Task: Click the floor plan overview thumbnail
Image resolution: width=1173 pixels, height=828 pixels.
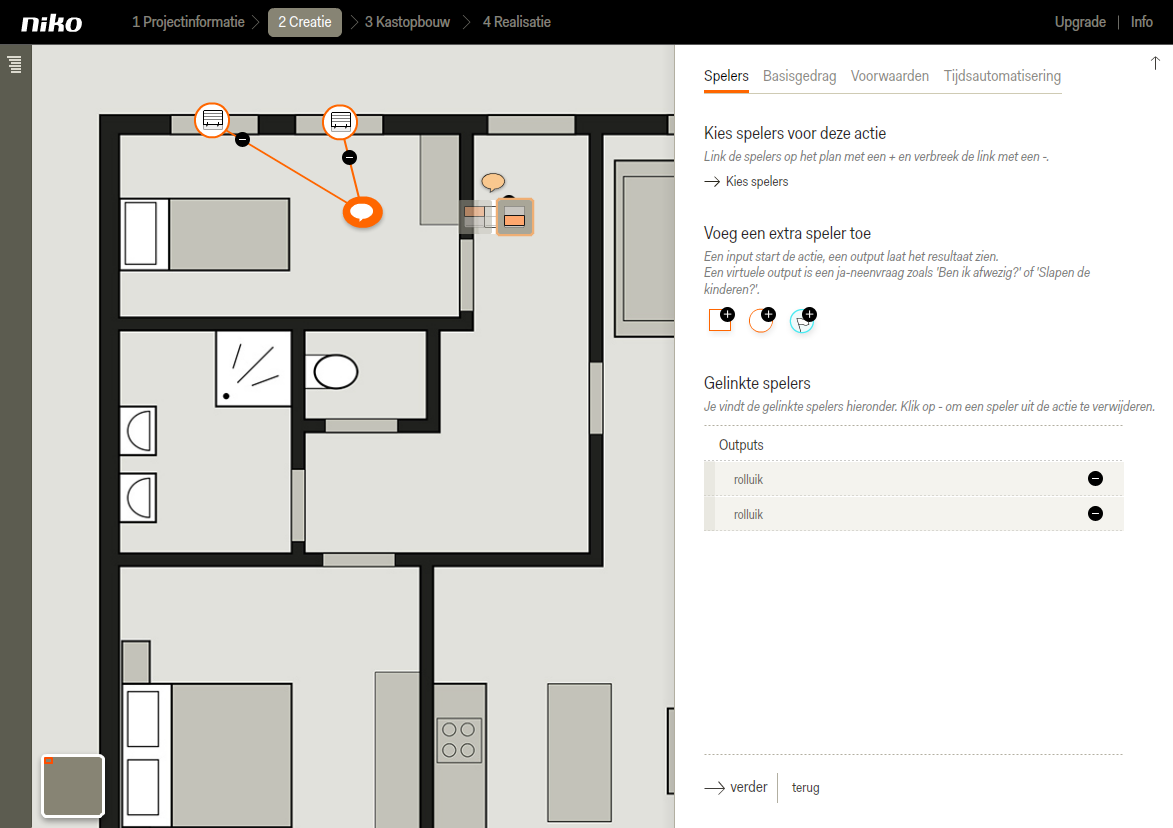Action: click(73, 785)
